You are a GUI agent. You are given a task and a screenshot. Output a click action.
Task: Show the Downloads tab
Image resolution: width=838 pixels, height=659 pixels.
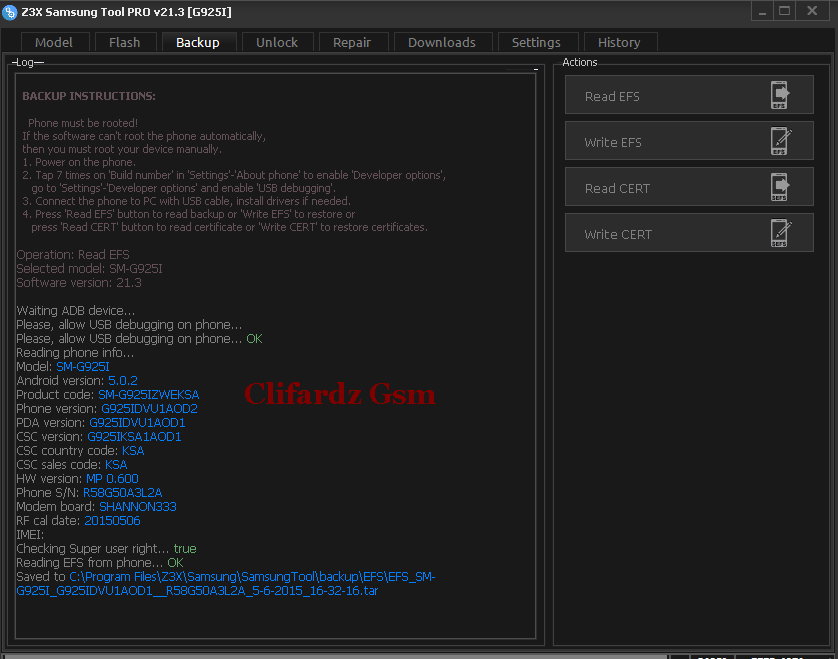pos(442,42)
